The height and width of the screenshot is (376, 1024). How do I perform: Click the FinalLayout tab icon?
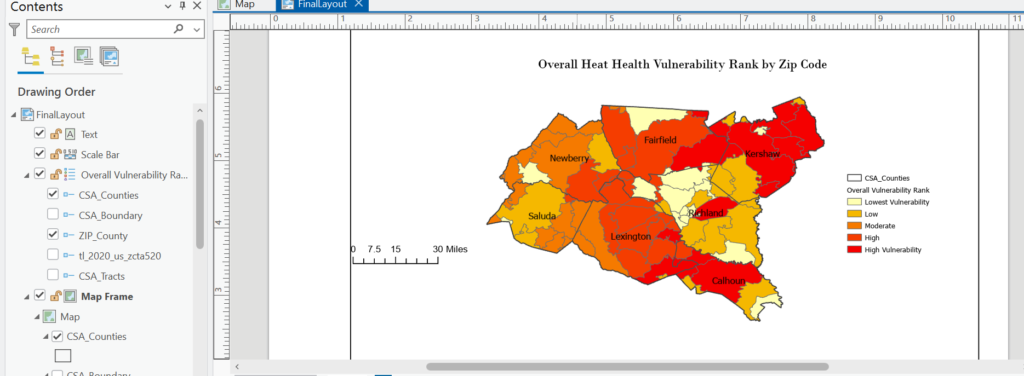(288, 4)
